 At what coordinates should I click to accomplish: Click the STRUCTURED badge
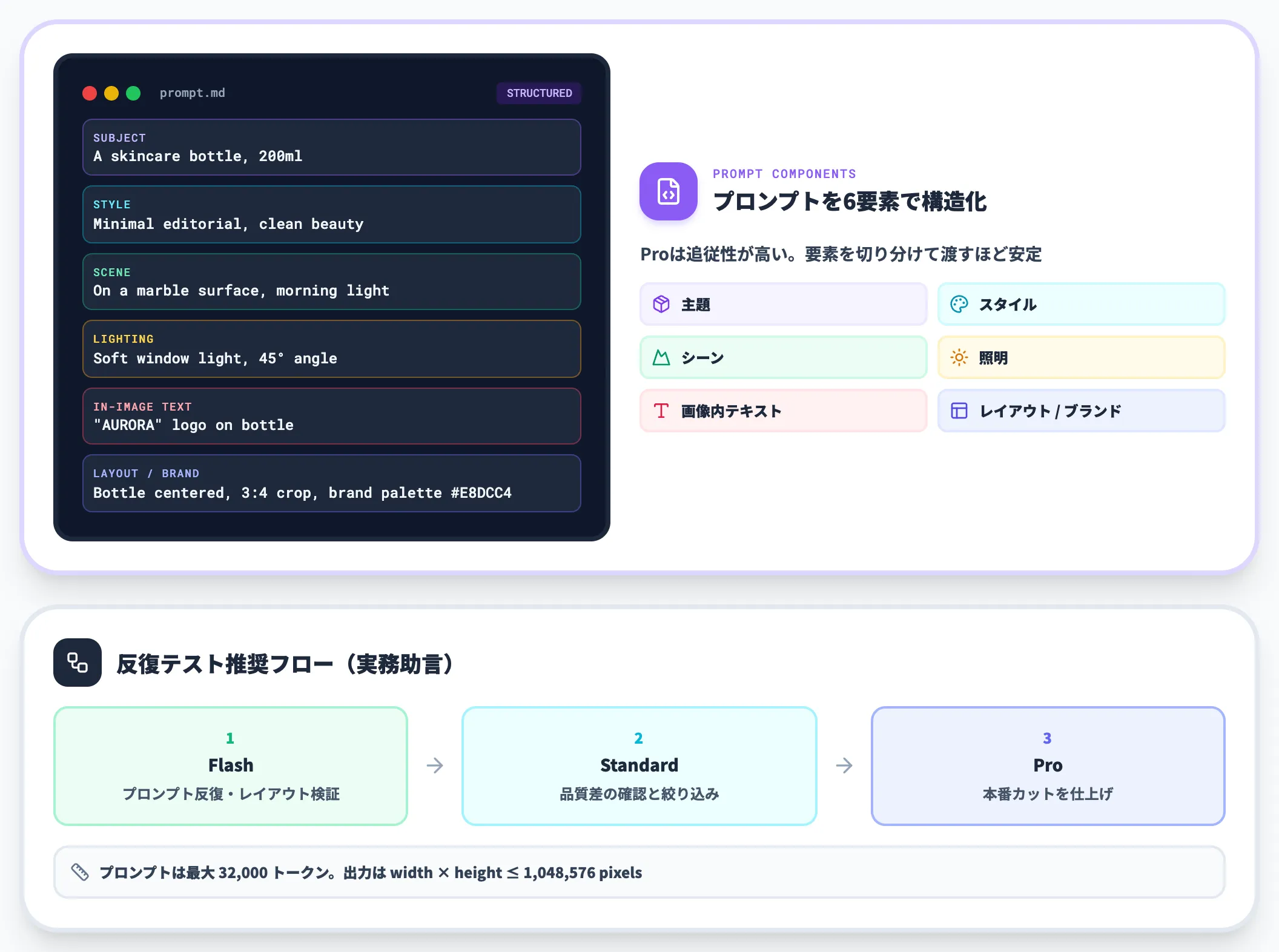point(539,93)
